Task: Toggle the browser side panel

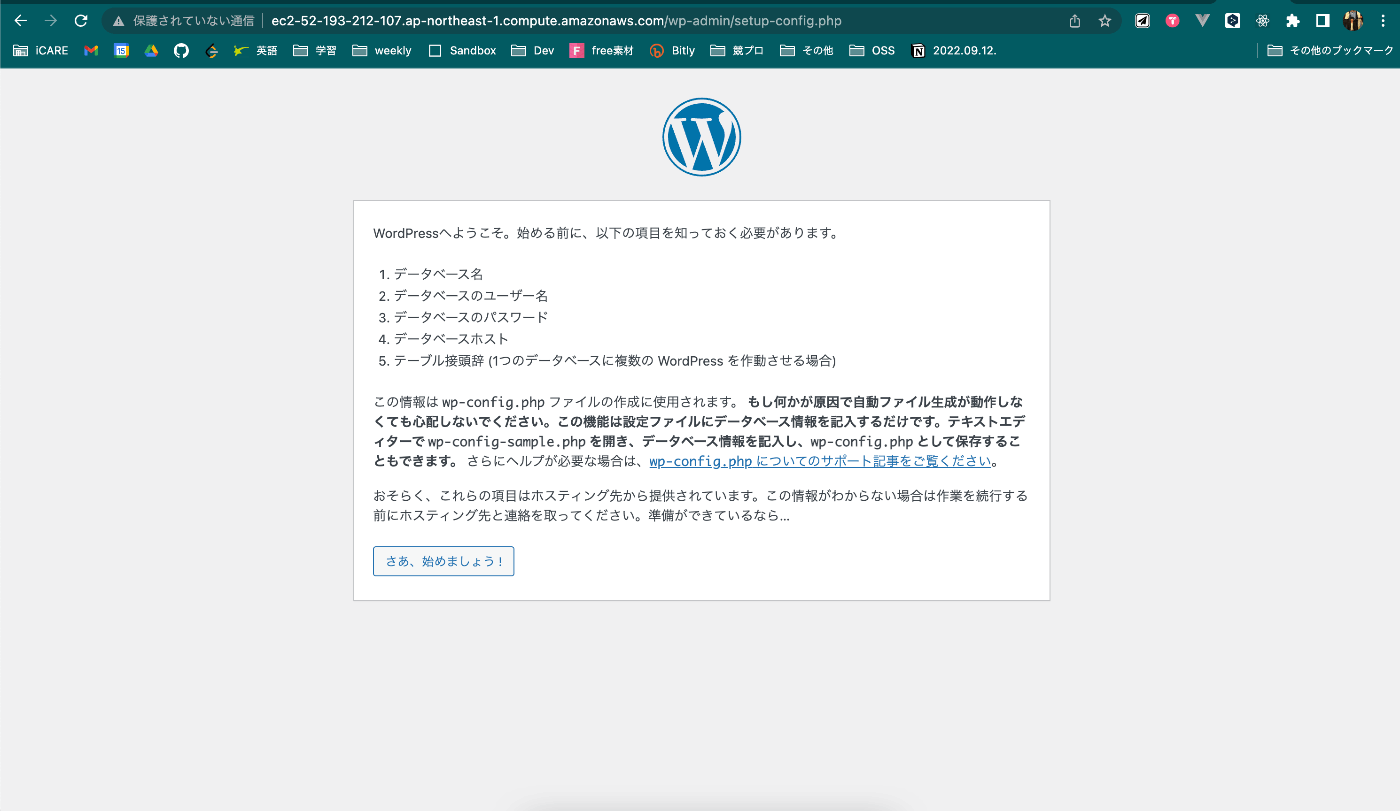Action: tap(1322, 20)
